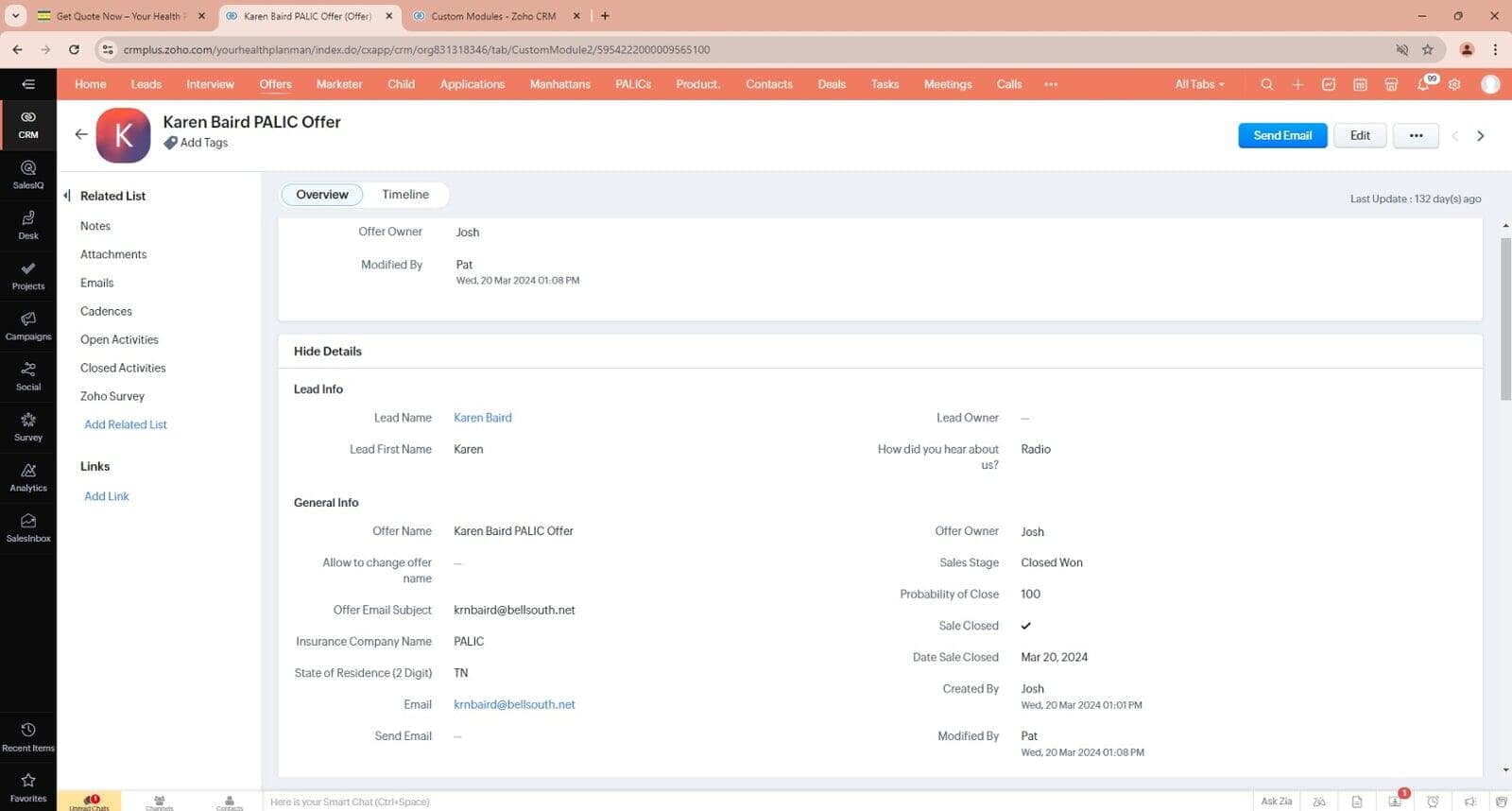Open Projects app in sidebar
Image resolution: width=1512 pixels, height=811 pixels.
[x=28, y=276]
